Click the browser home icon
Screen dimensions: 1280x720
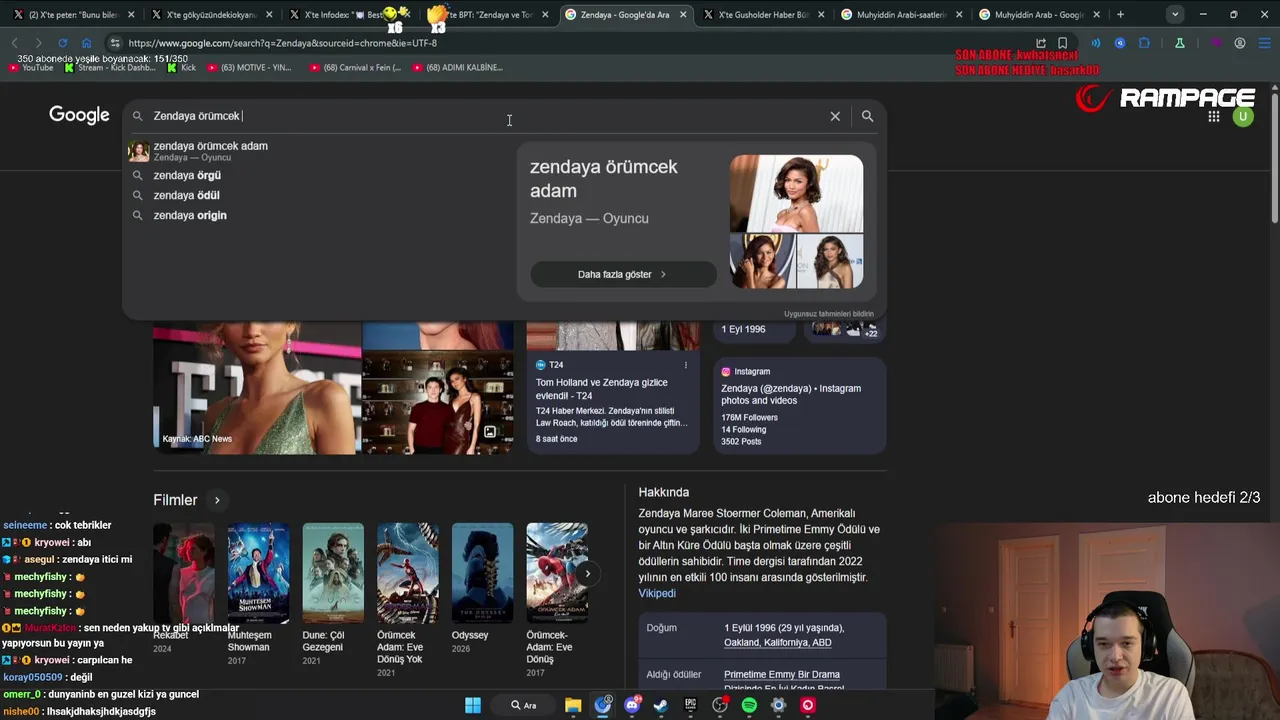(x=86, y=43)
